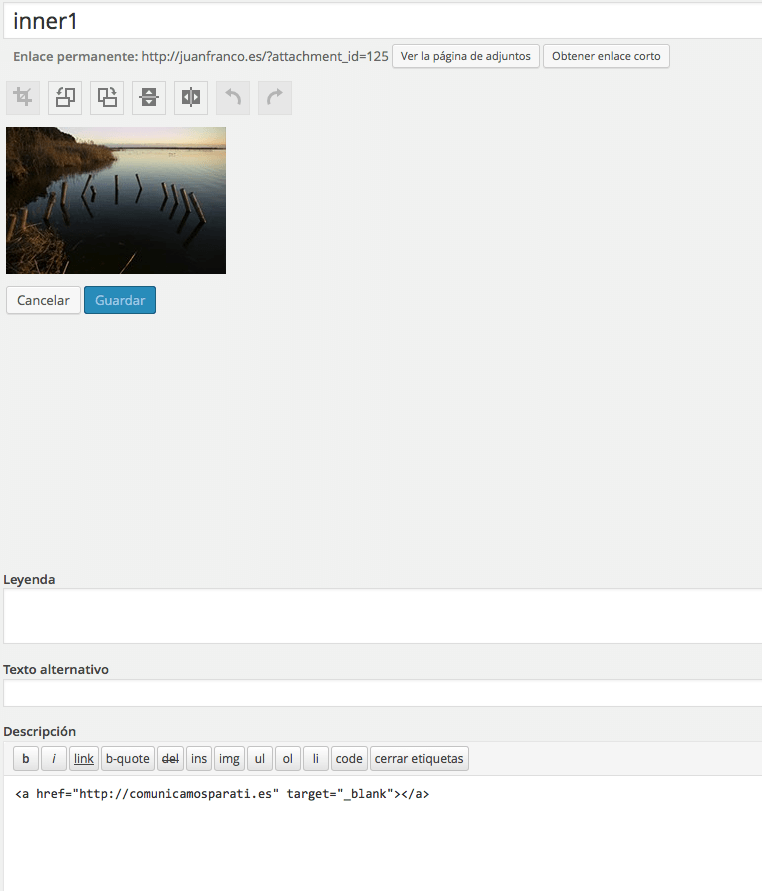Select the Crop tool icon

tap(23, 98)
